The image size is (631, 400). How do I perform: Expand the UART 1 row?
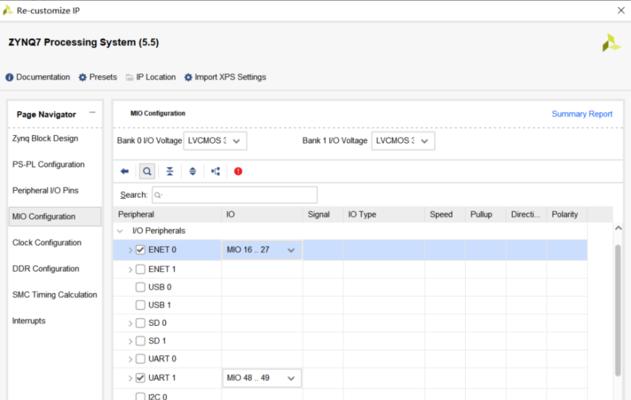point(130,378)
